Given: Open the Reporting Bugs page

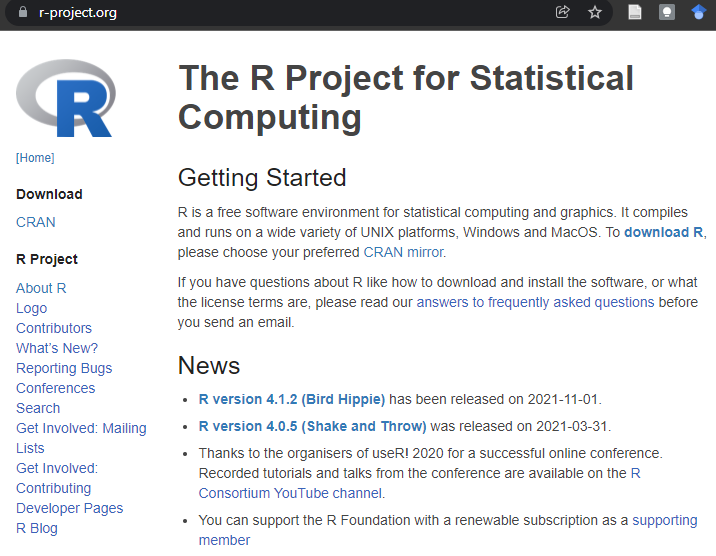Looking at the screenshot, I should click(64, 368).
